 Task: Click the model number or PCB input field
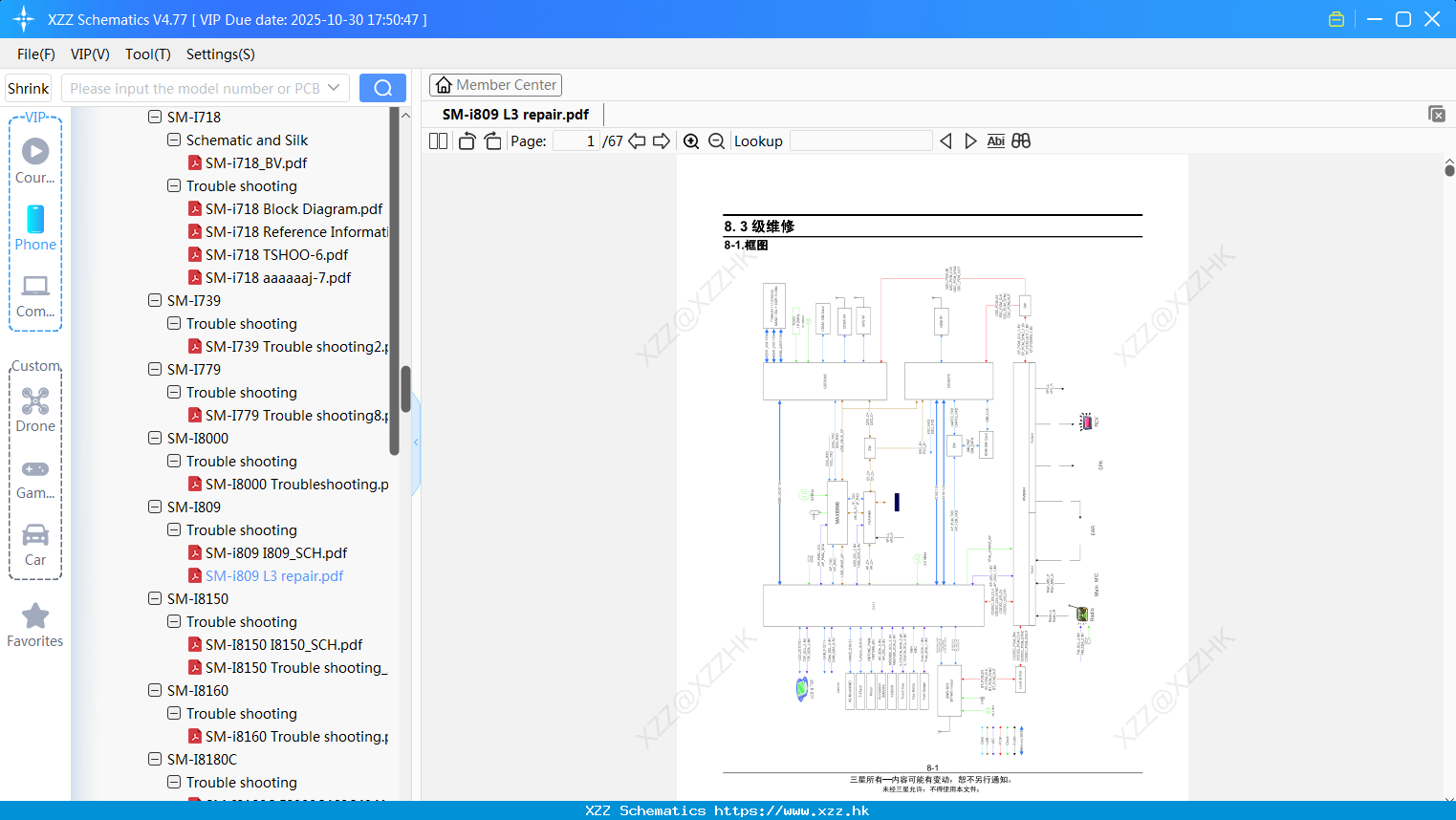pyautogui.click(x=195, y=88)
